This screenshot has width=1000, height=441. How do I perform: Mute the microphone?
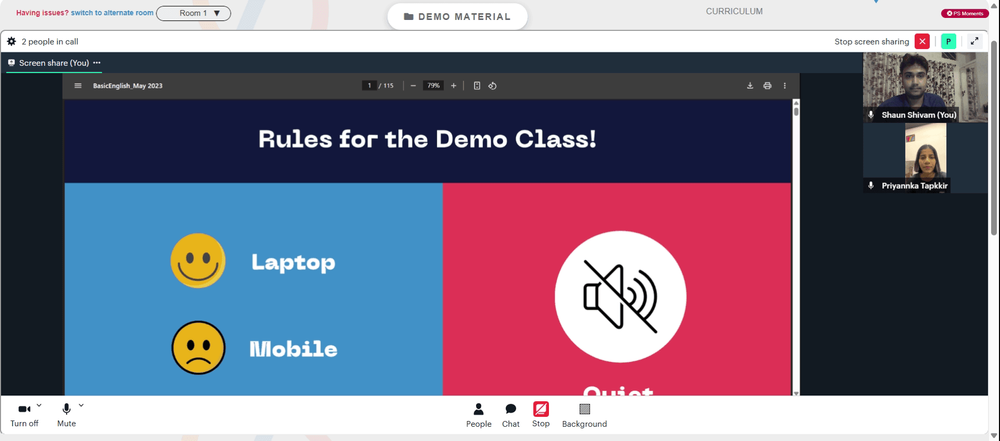66,415
